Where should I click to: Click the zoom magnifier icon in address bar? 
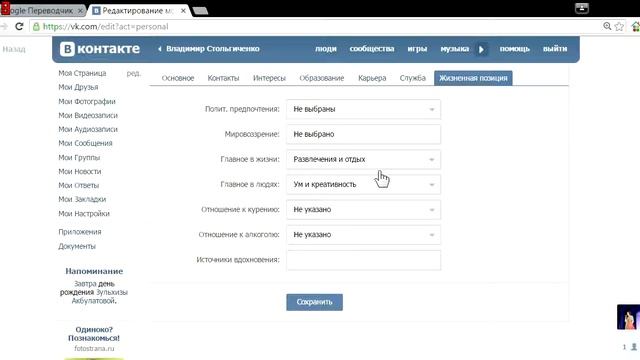click(x=607, y=27)
